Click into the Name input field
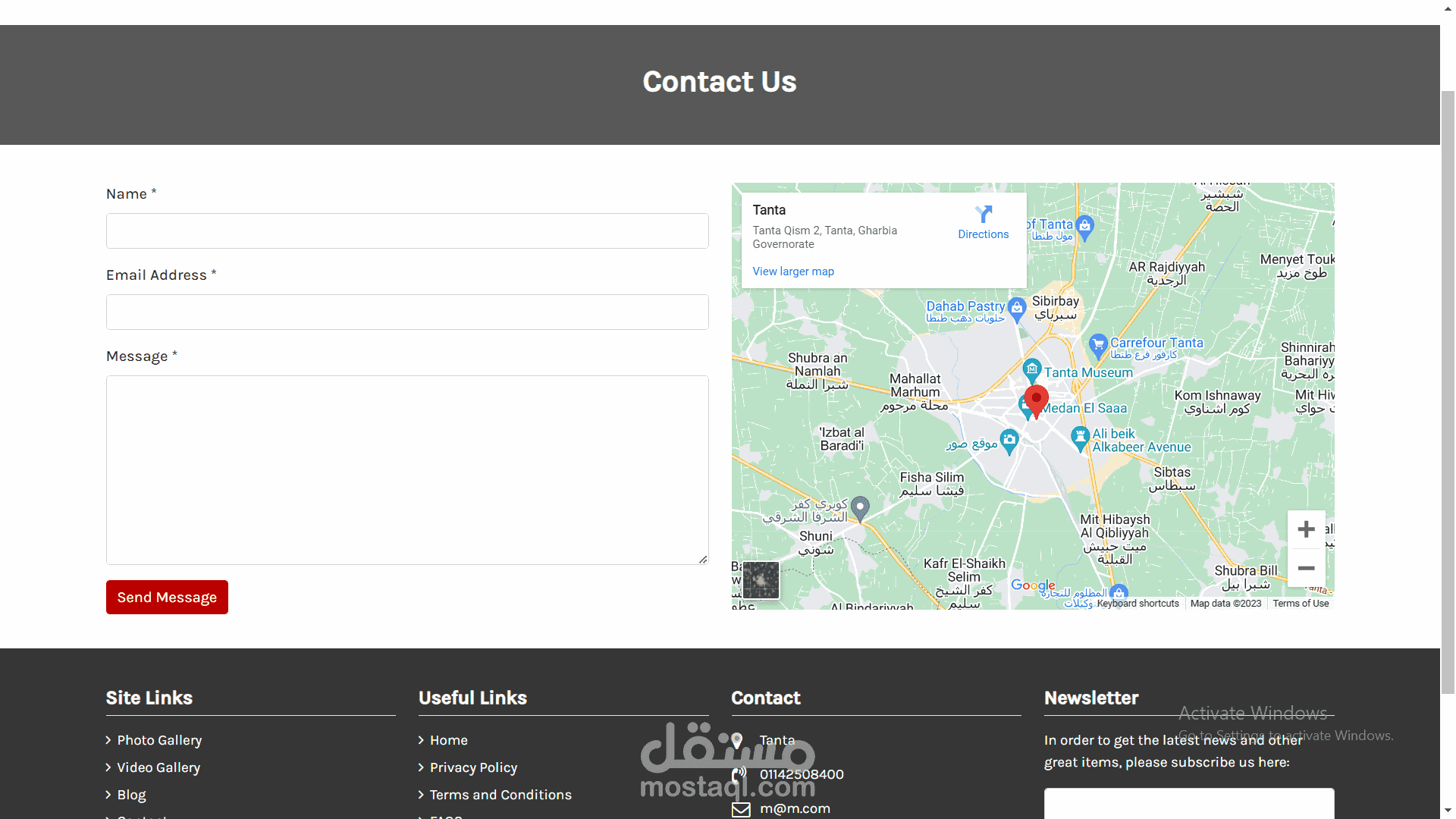The height and width of the screenshot is (819, 1456). (x=407, y=231)
